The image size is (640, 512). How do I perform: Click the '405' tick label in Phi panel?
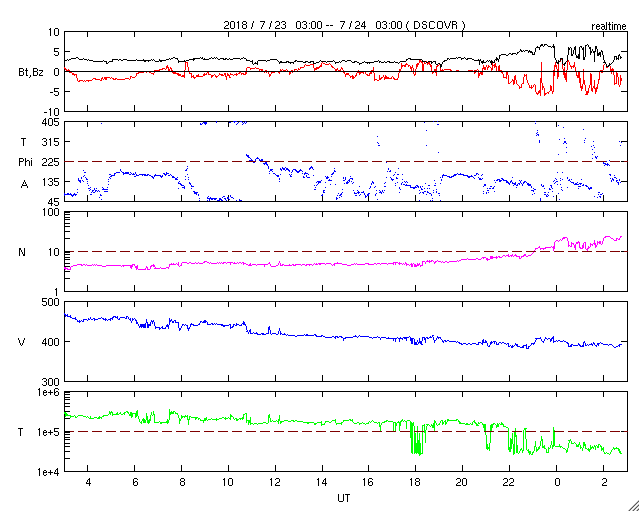point(51,122)
